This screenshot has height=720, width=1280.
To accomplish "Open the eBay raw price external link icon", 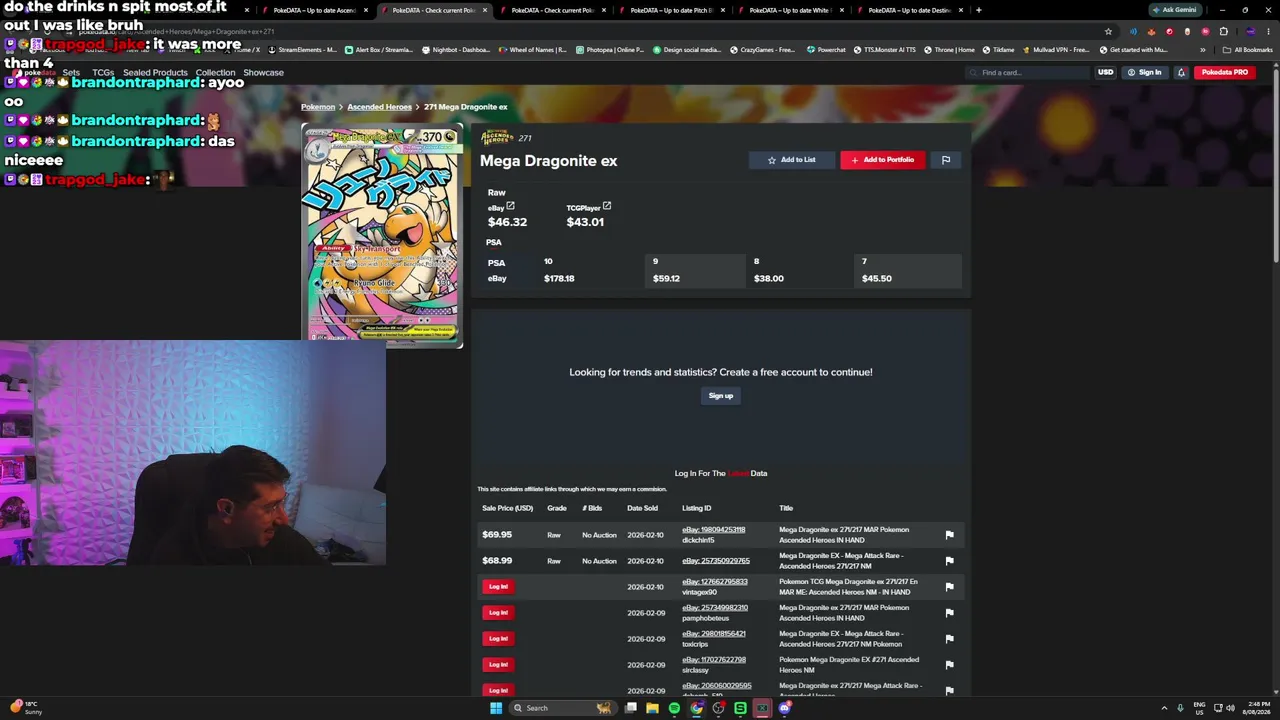I will pos(510,206).
